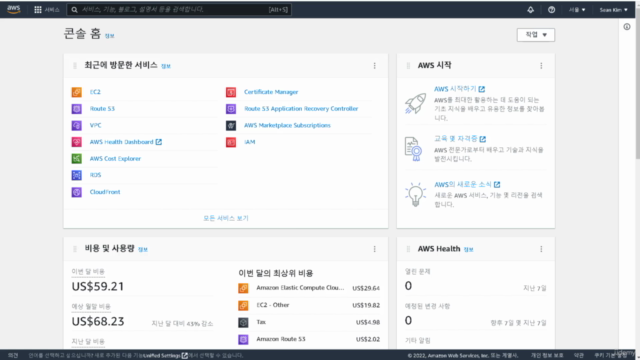640x360 pixels.
Task: Click the IAM service icon
Action: point(231,142)
